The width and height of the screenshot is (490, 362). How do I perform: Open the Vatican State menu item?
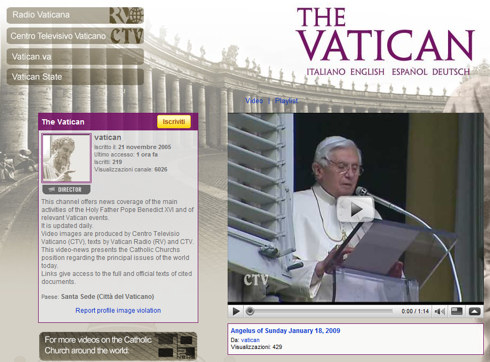click(x=75, y=77)
